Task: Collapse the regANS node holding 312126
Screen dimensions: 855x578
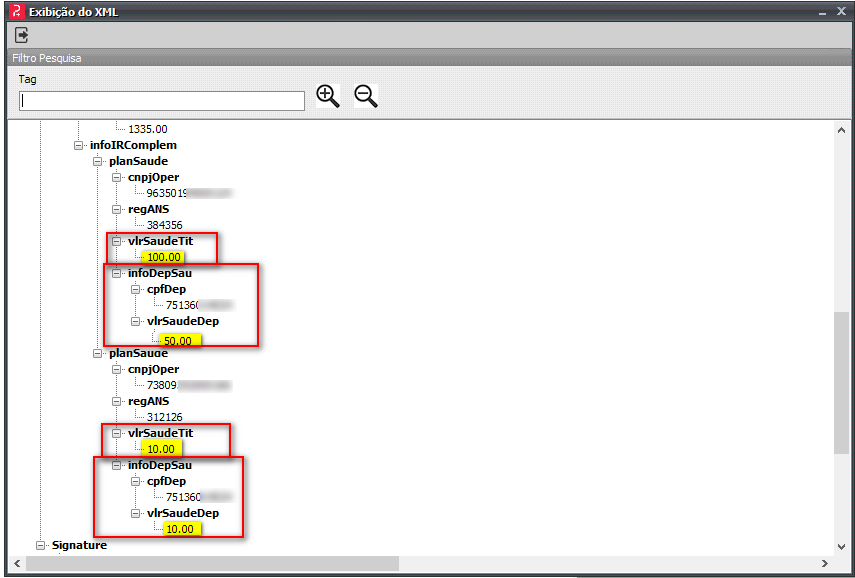Action: click(116, 401)
